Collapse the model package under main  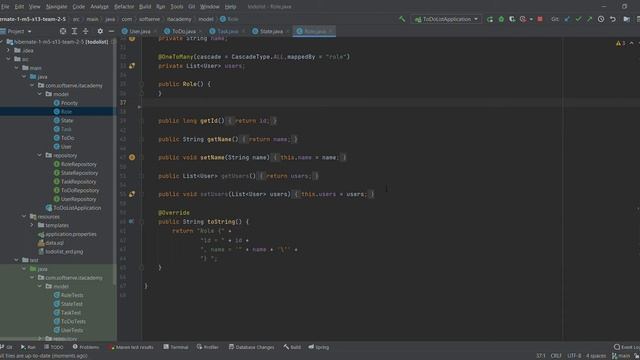click(40, 94)
